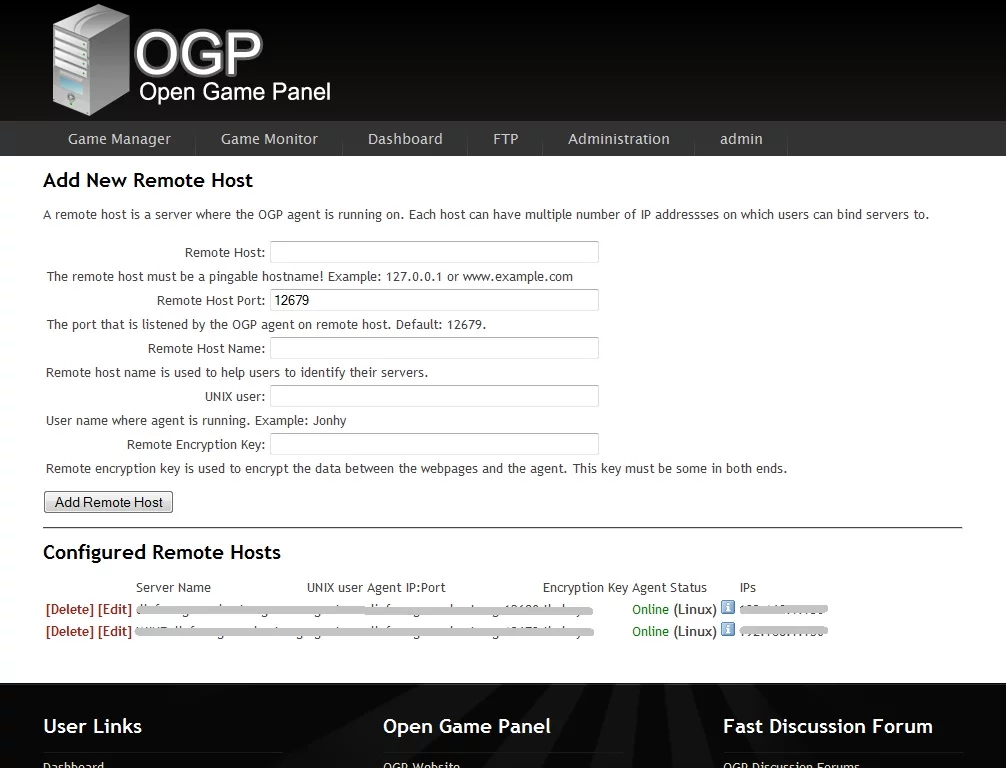Click the Agent Status column header
The height and width of the screenshot is (768, 1006).
click(x=669, y=588)
